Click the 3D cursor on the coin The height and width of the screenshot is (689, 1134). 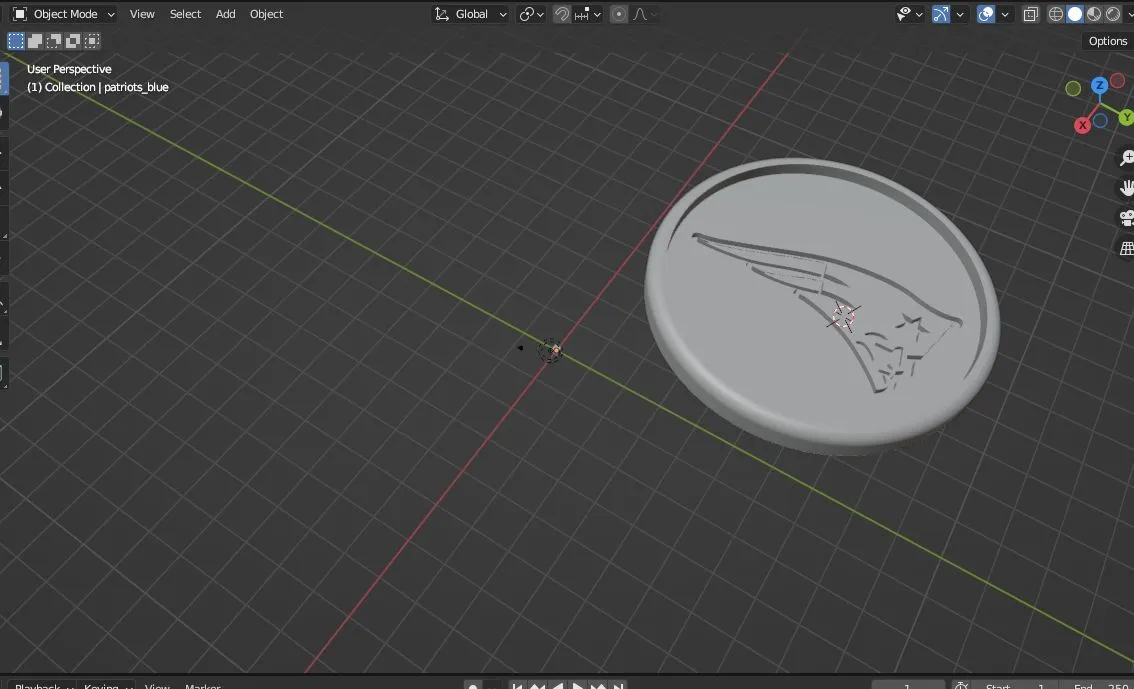843,316
